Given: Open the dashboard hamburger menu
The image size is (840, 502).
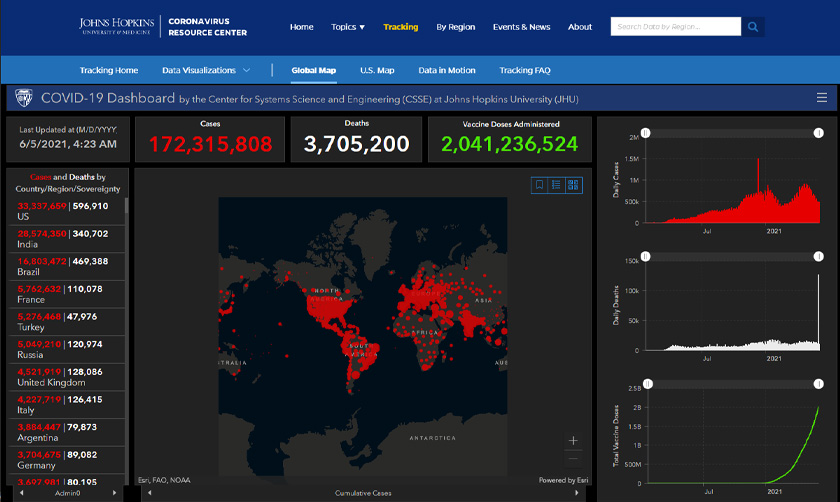Looking at the screenshot, I should point(821,98).
